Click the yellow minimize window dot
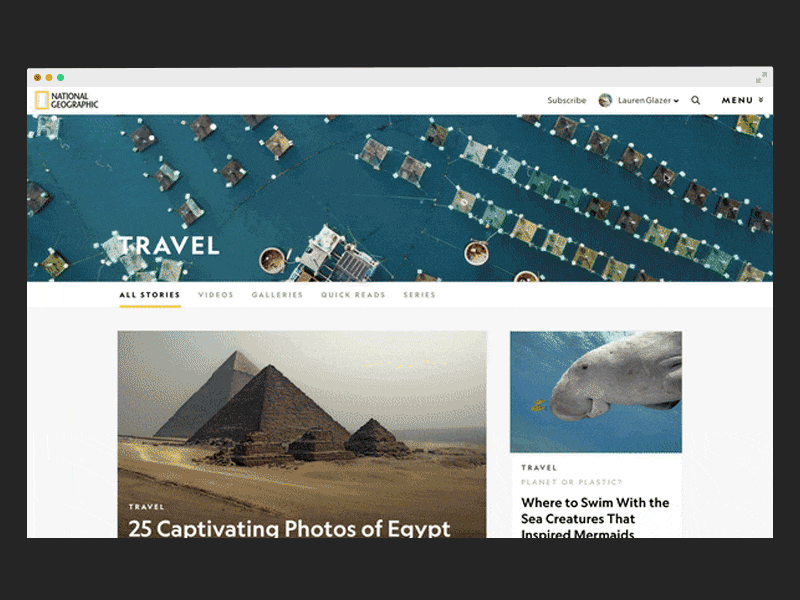The height and width of the screenshot is (600, 800). click(49, 78)
